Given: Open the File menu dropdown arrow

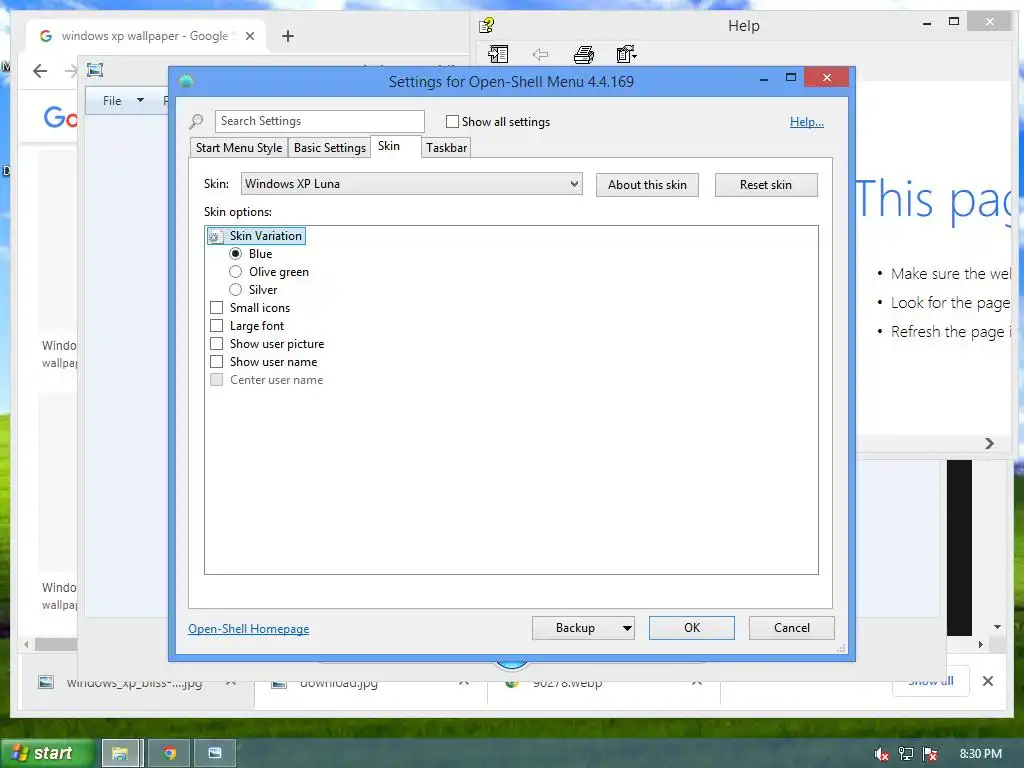Looking at the screenshot, I should (x=140, y=101).
